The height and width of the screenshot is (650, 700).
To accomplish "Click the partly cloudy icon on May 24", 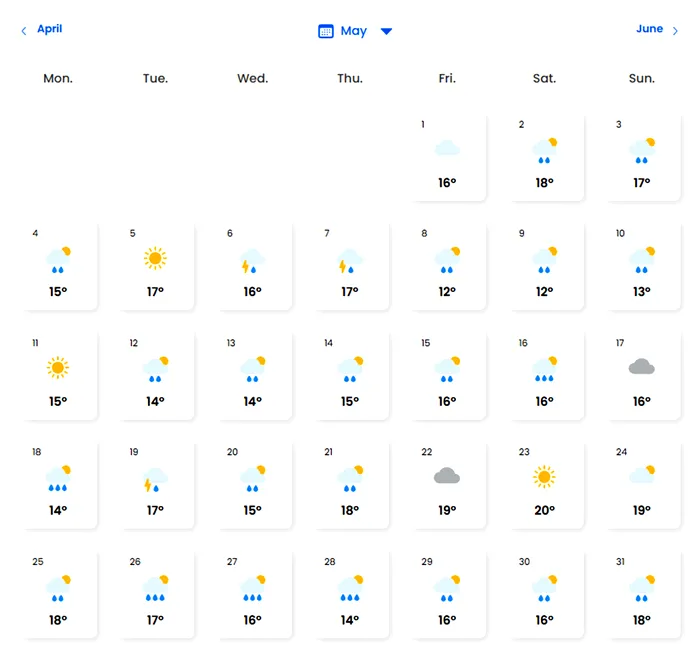I will [x=641, y=476].
